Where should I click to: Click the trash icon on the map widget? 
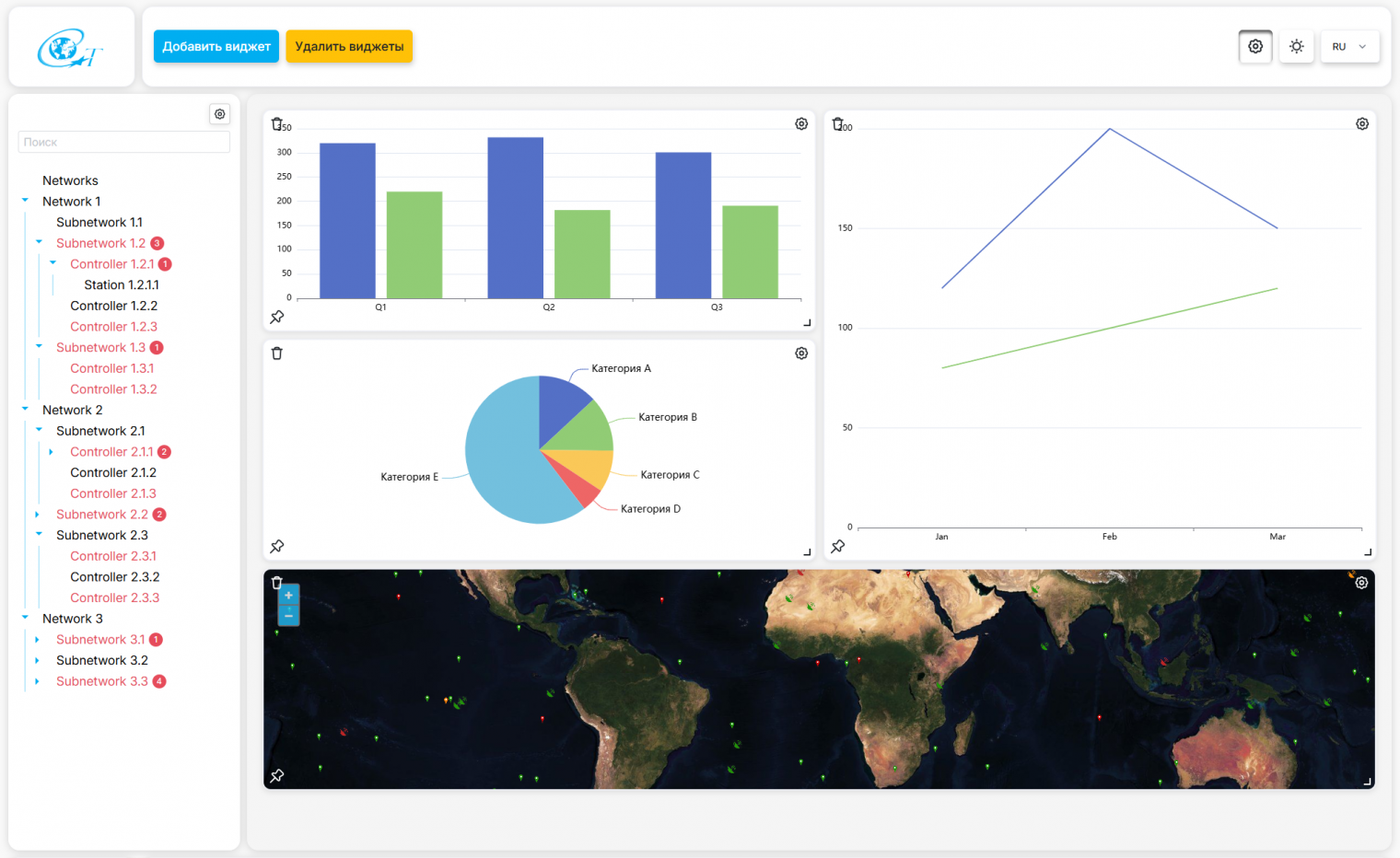coord(276,583)
